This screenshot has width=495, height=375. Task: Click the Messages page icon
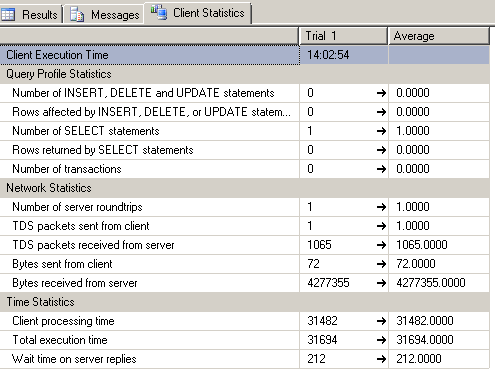click(77, 15)
